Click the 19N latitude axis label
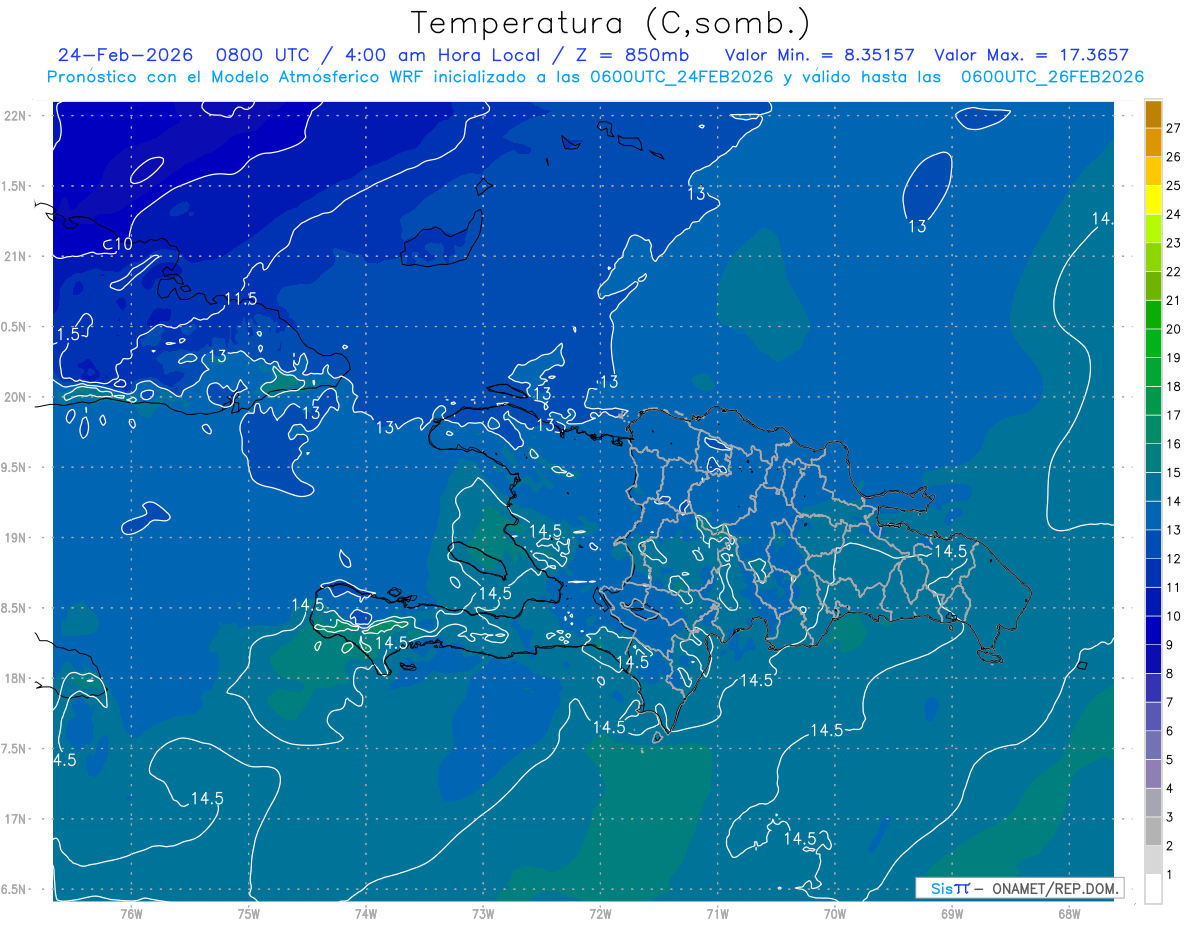 click(15, 537)
